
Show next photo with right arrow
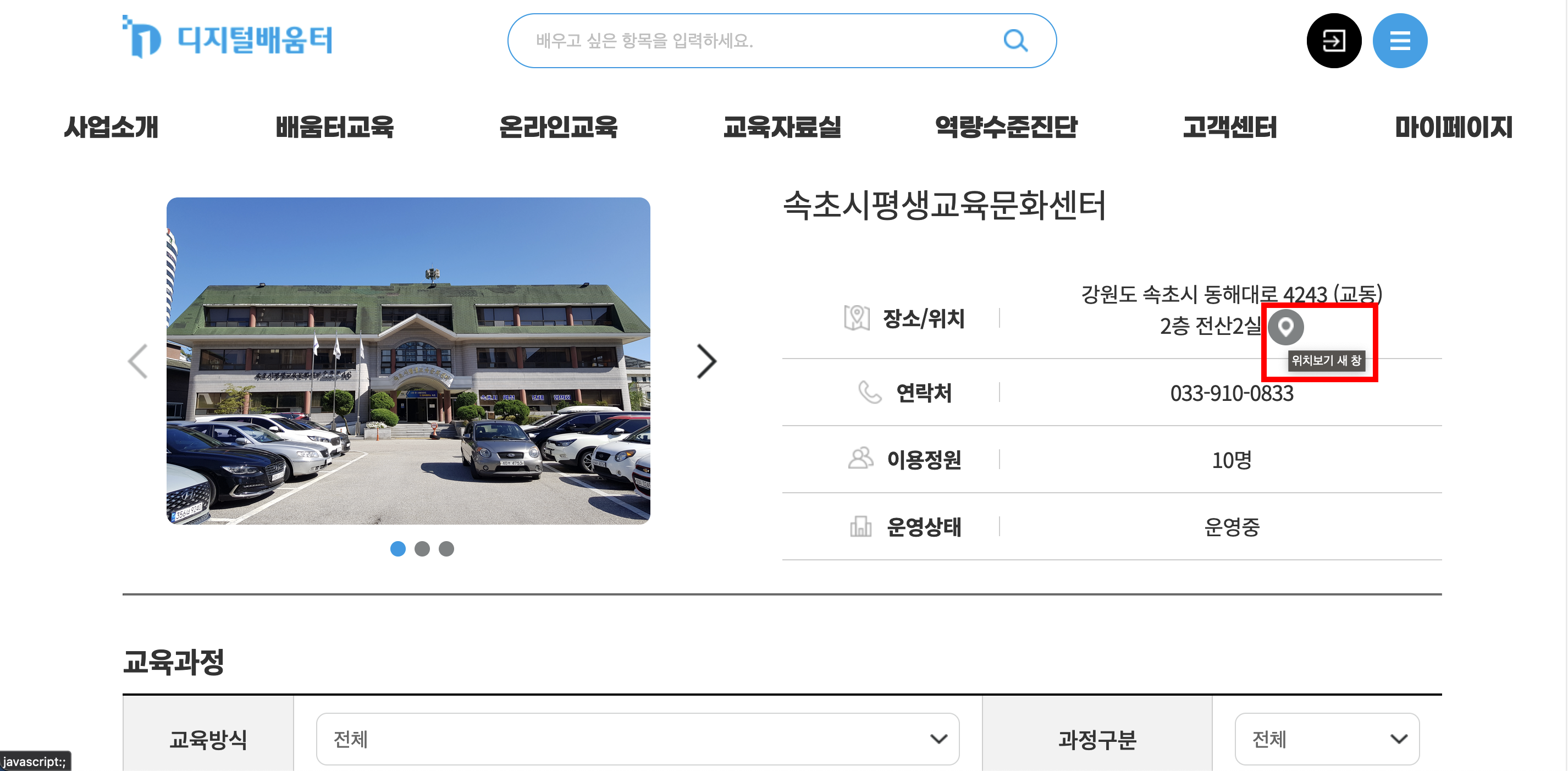coord(706,361)
